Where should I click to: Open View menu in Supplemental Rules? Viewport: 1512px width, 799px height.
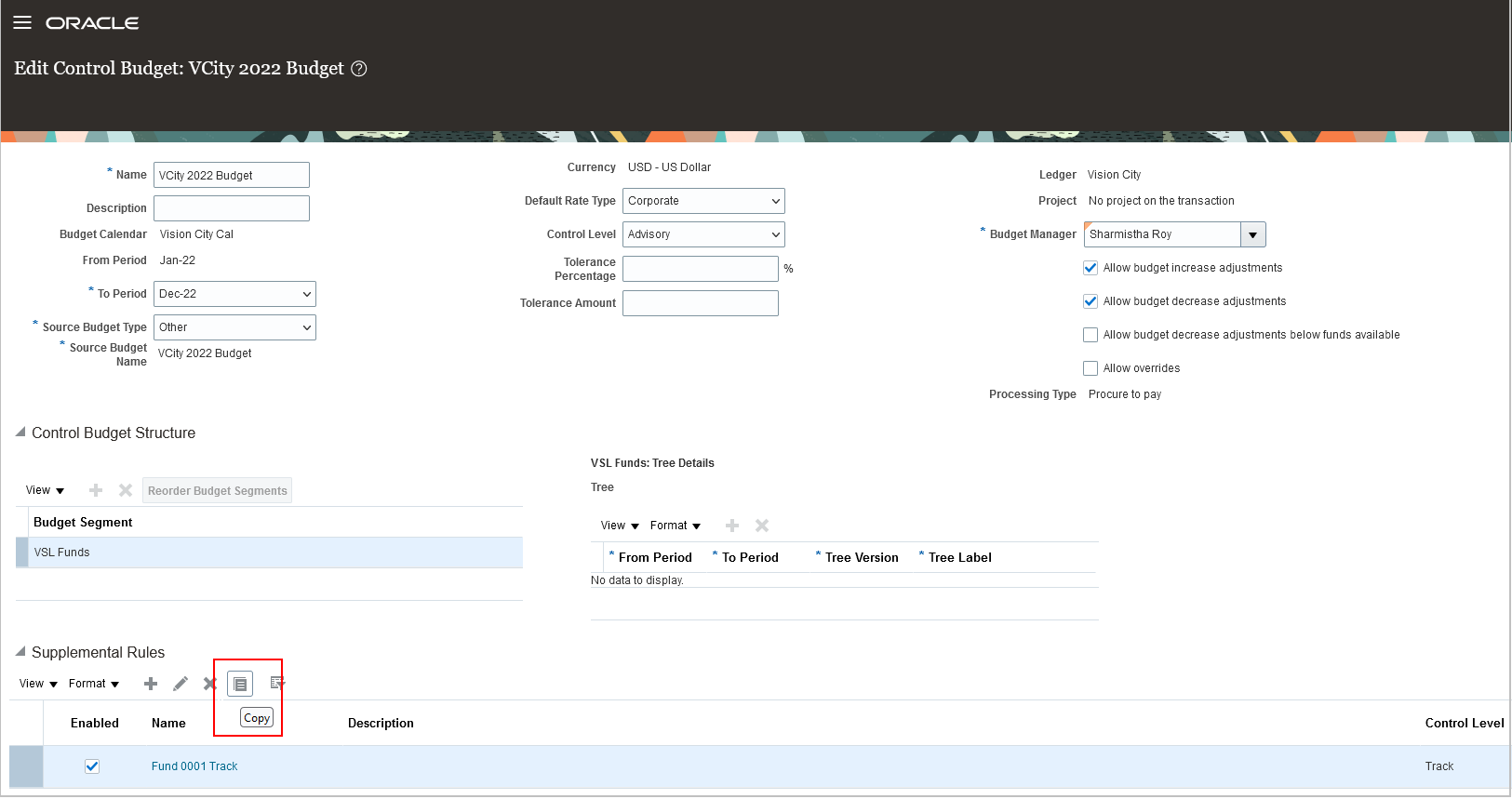(x=38, y=684)
